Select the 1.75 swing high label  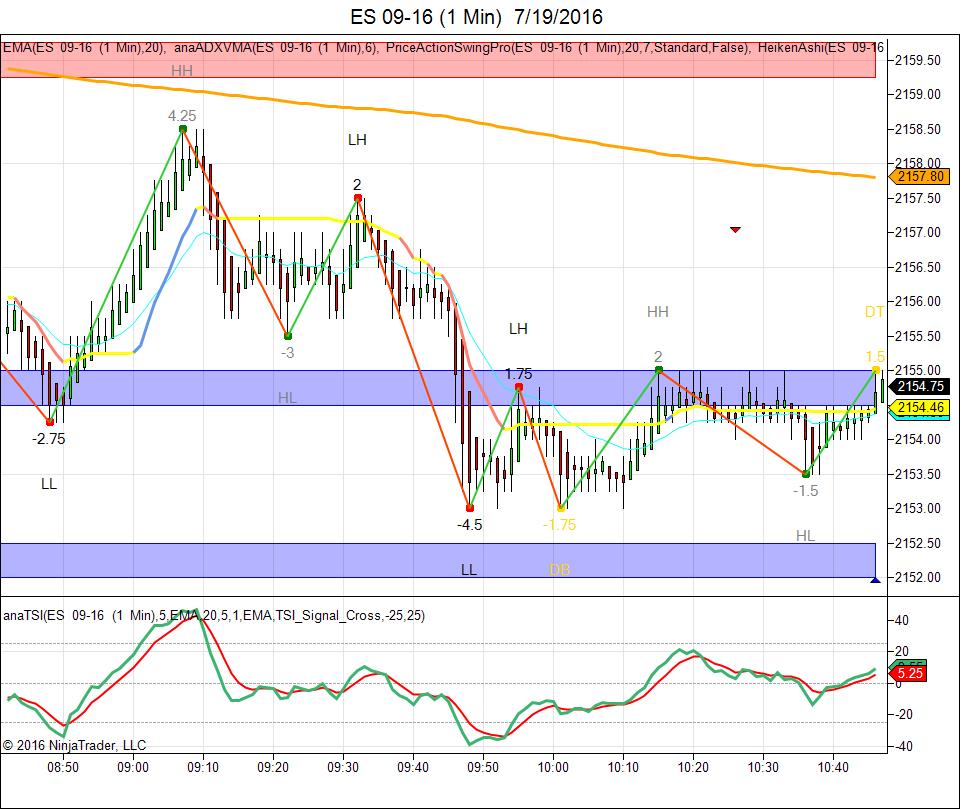click(x=519, y=374)
